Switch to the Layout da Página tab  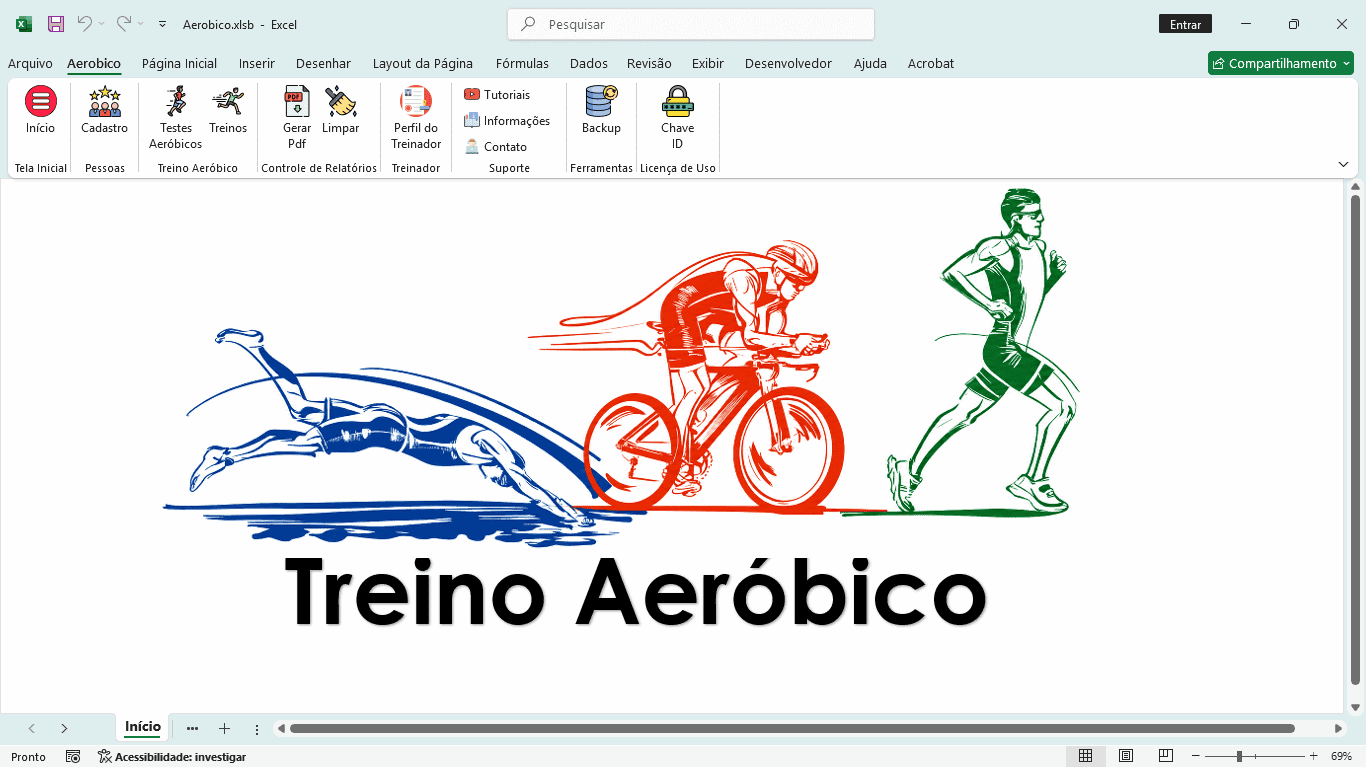coord(423,63)
